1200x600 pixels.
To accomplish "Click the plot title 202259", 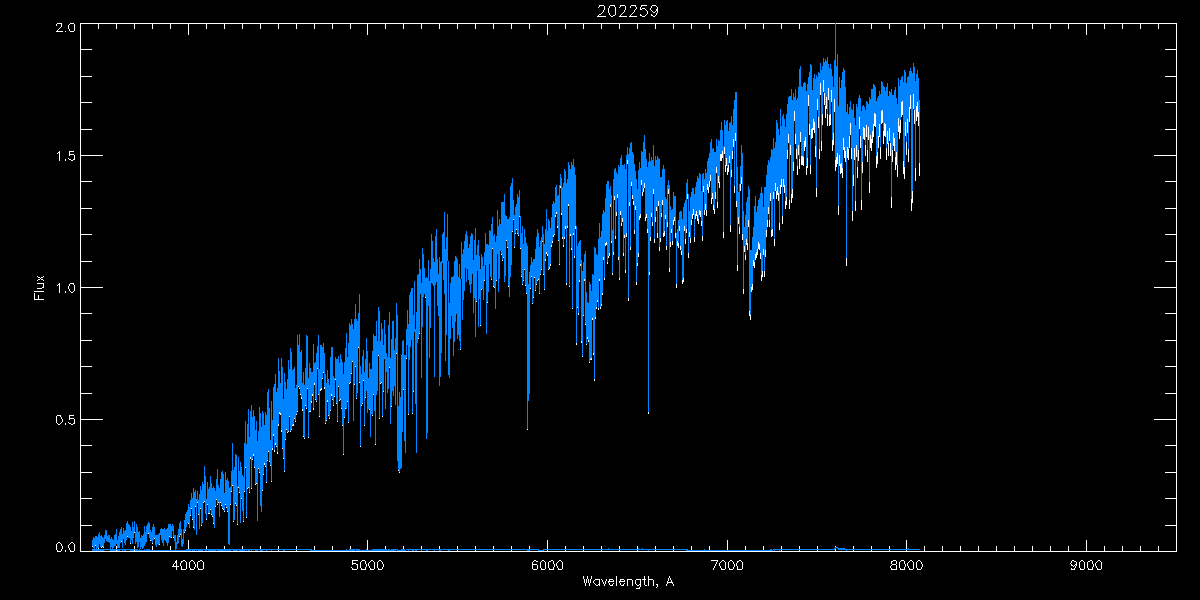I will tap(629, 11).
